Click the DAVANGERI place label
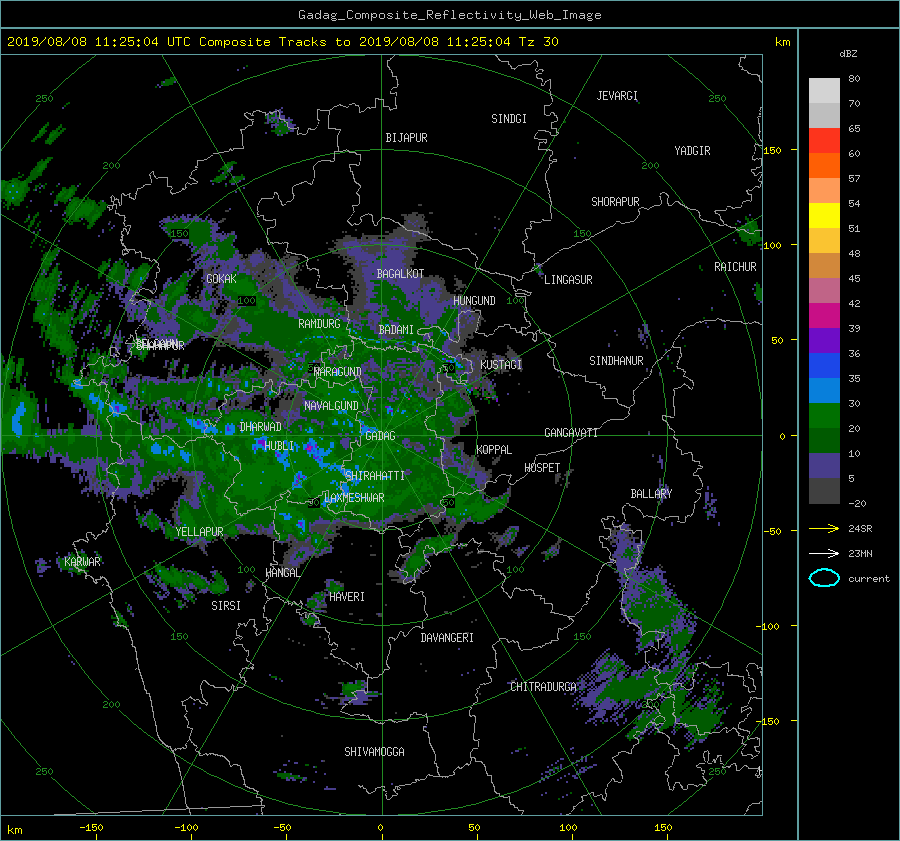The height and width of the screenshot is (841, 900). coord(447,638)
